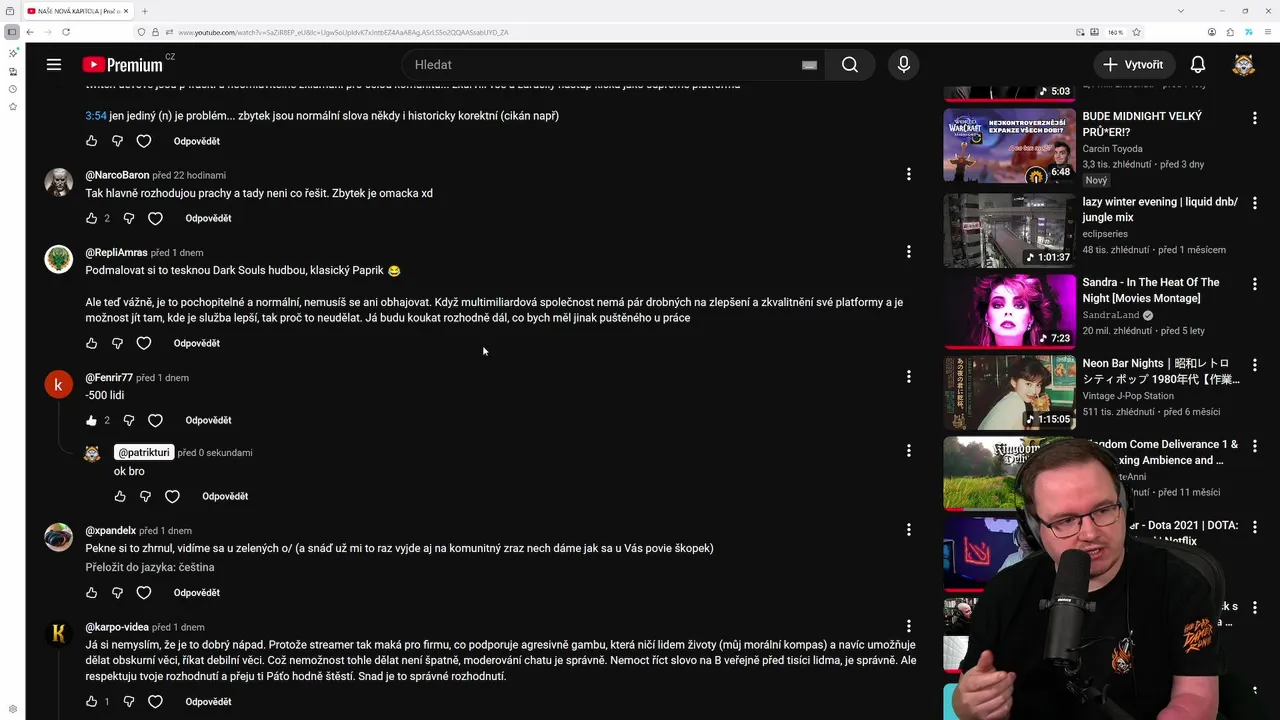
Task: Heart the @RepliAmras comment
Action: tap(143, 343)
